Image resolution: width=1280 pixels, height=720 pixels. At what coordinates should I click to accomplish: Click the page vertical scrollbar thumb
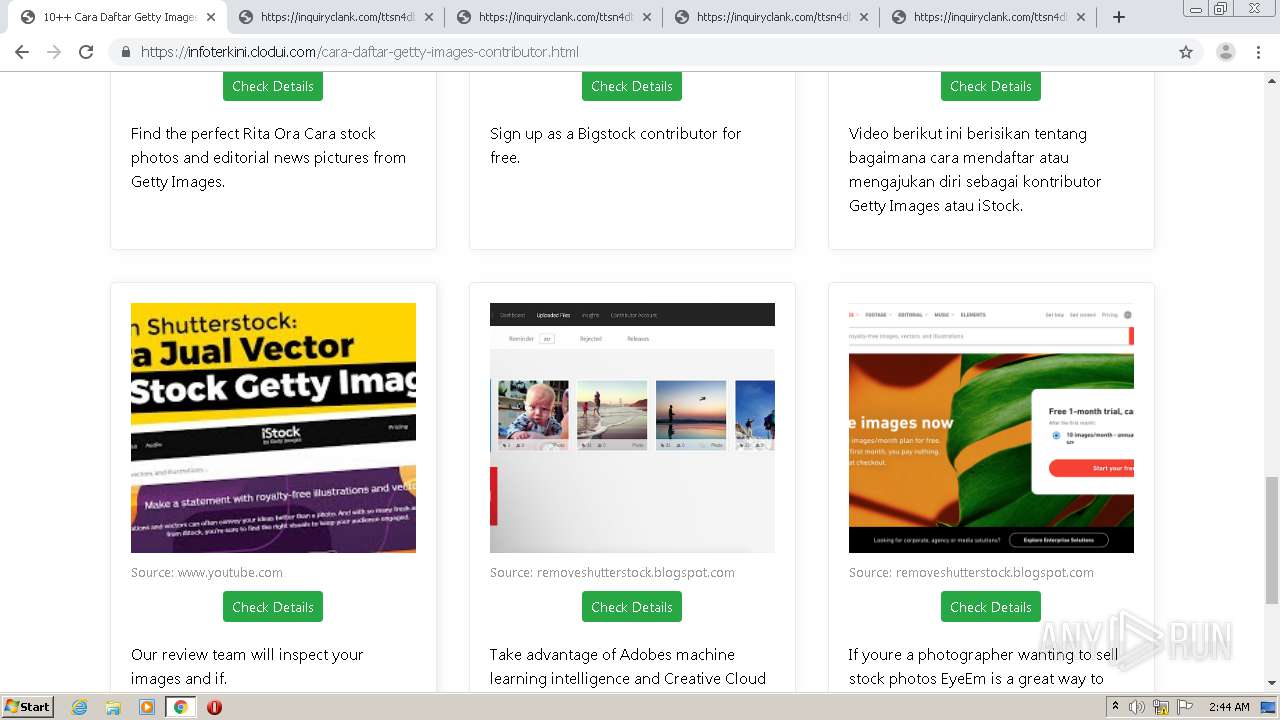(x=1271, y=540)
